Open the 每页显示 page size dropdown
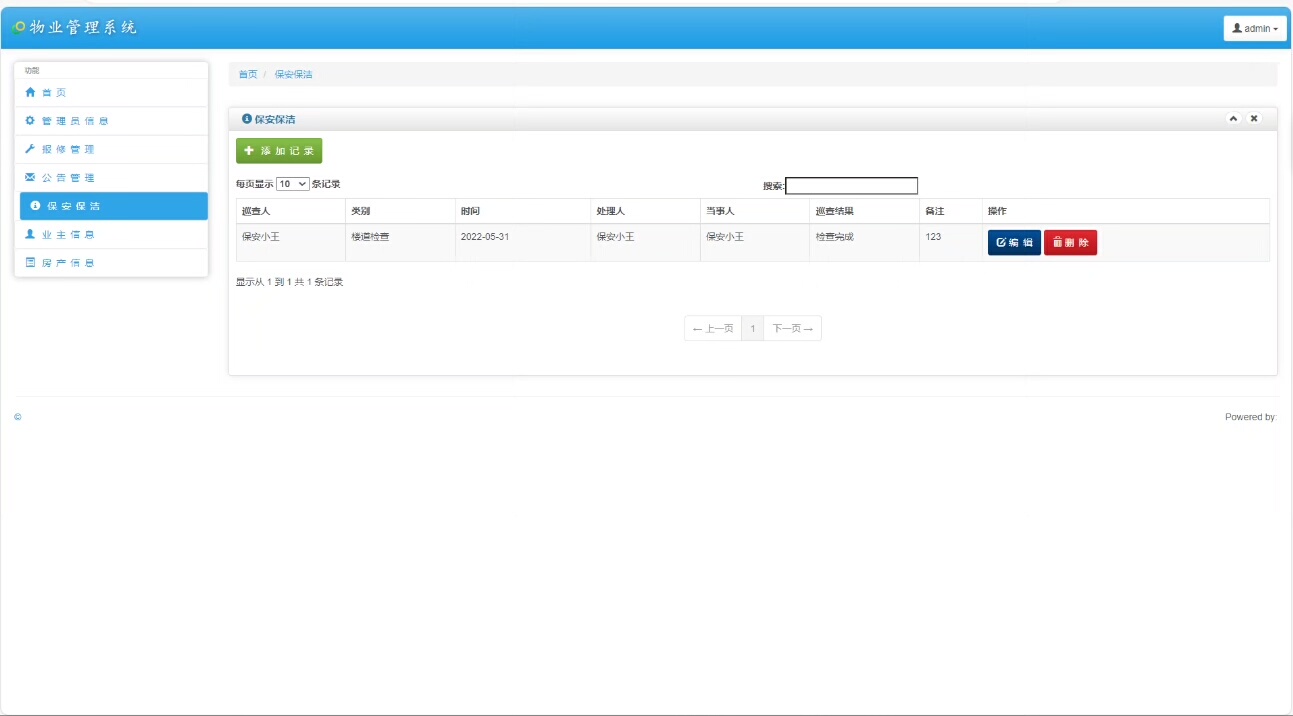Viewport: 1293px width, 716px height. pos(293,184)
